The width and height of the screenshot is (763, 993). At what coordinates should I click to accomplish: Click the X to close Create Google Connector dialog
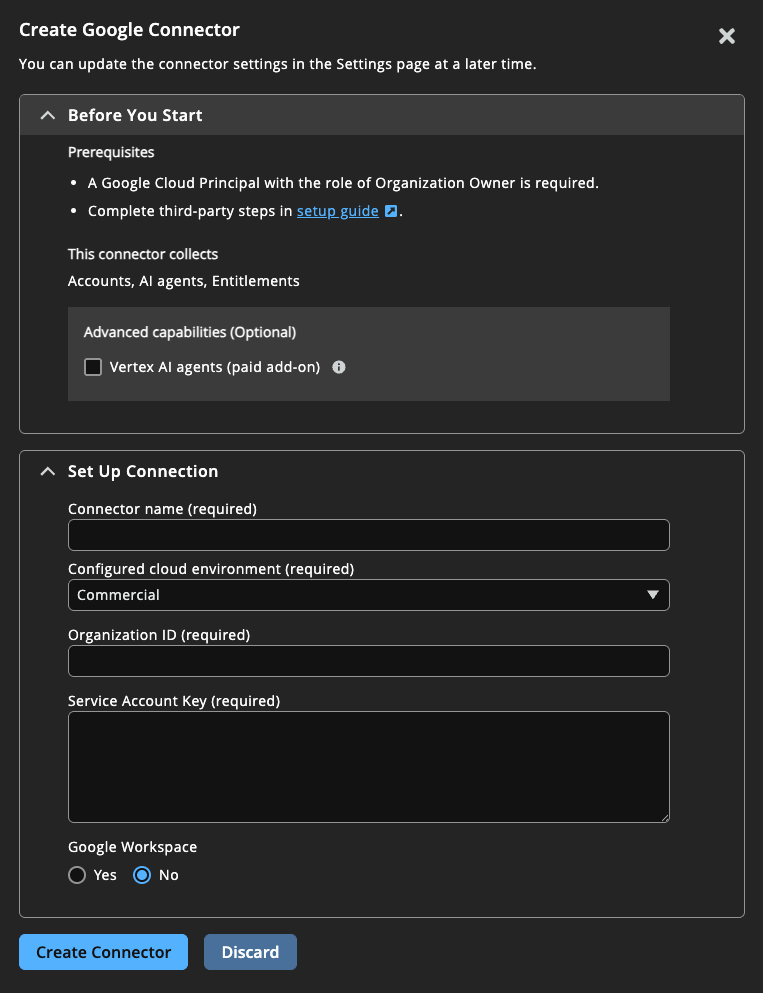click(x=726, y=36)
